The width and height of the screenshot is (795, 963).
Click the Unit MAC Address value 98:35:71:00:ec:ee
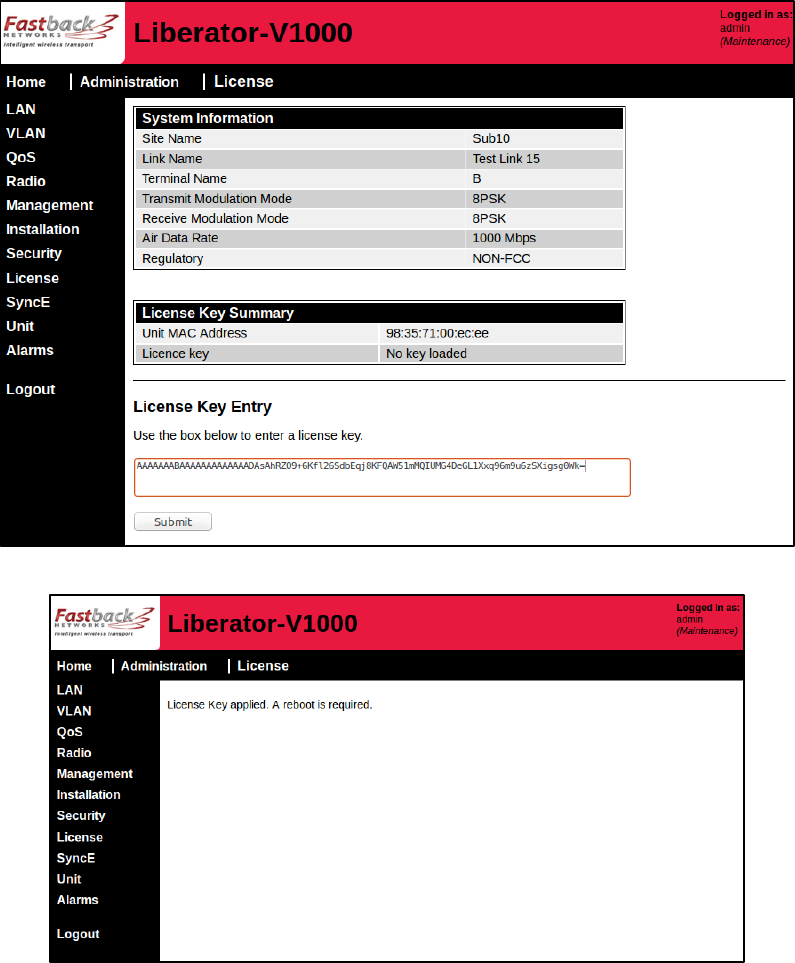tap(437, 333)
